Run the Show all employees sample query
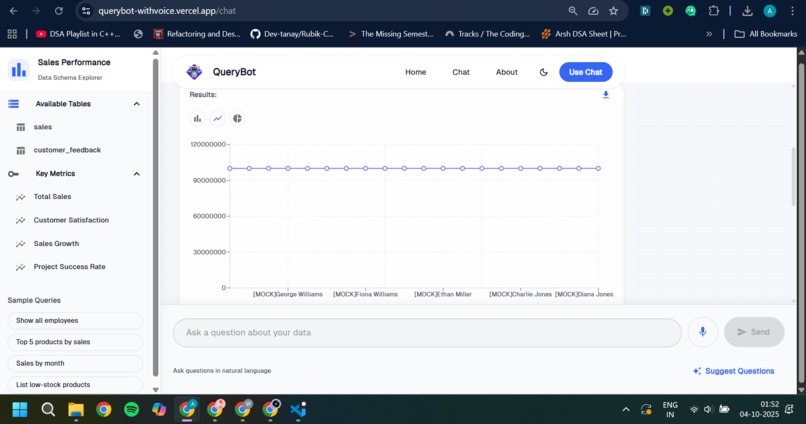806x424 pixels. (x=75, y=321)
